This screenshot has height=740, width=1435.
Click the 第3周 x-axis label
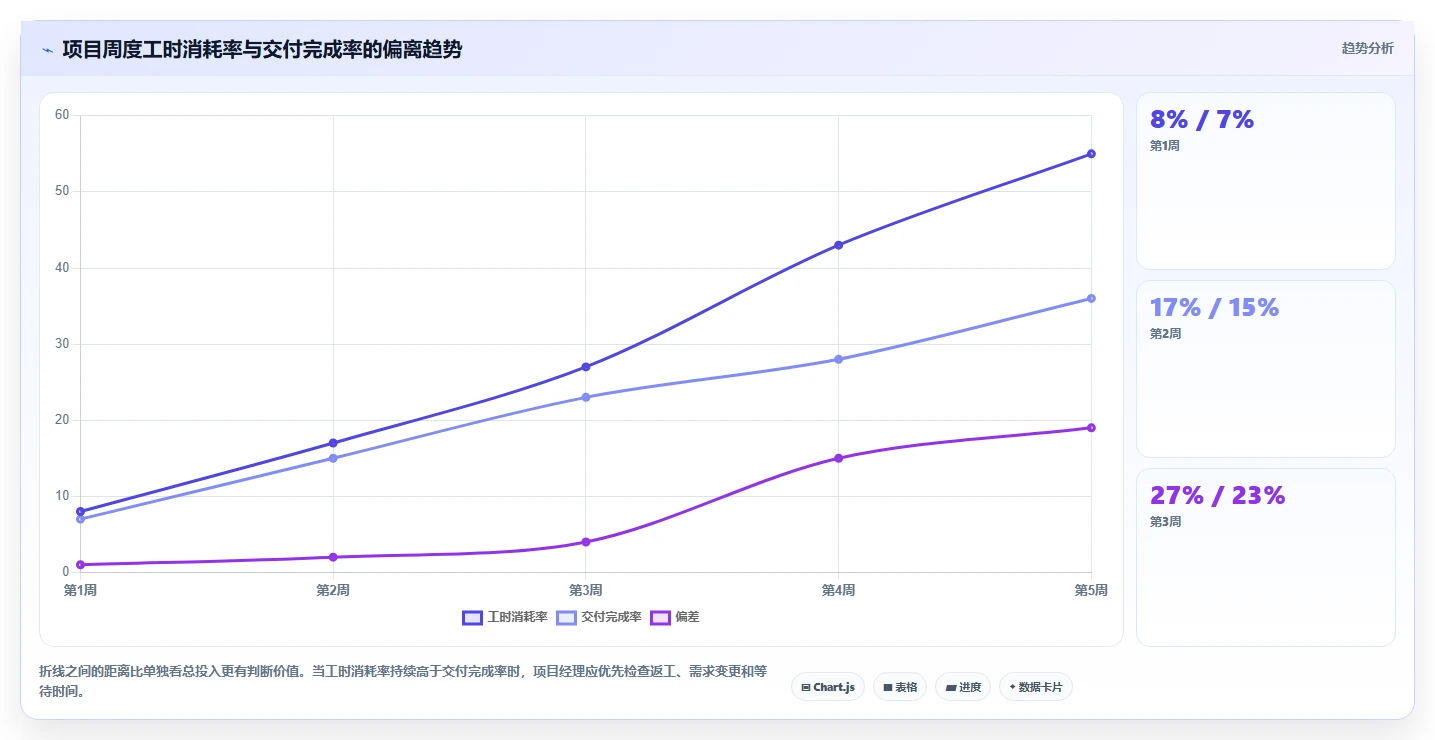click(x=586, y=590)
